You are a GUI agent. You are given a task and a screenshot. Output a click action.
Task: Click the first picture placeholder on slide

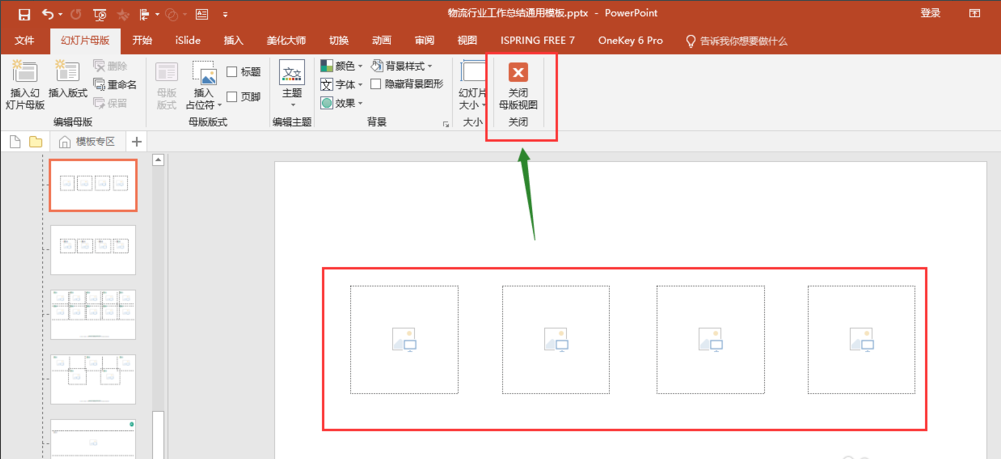[x=404, y=340]
